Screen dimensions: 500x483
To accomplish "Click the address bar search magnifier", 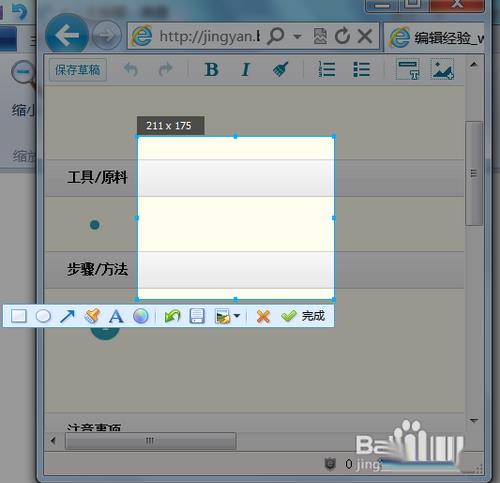I will (276, 36).
